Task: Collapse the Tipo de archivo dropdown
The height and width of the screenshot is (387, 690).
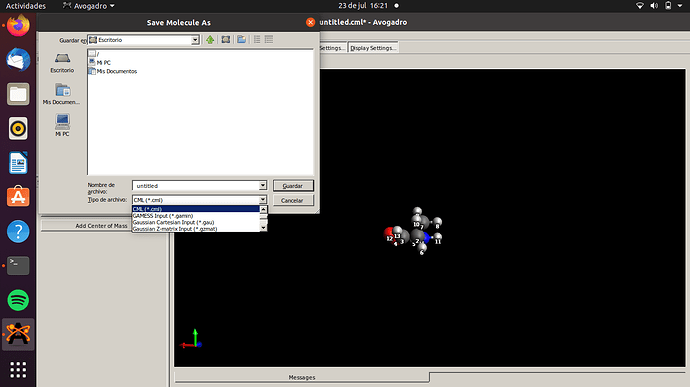Action: [263, 200]
